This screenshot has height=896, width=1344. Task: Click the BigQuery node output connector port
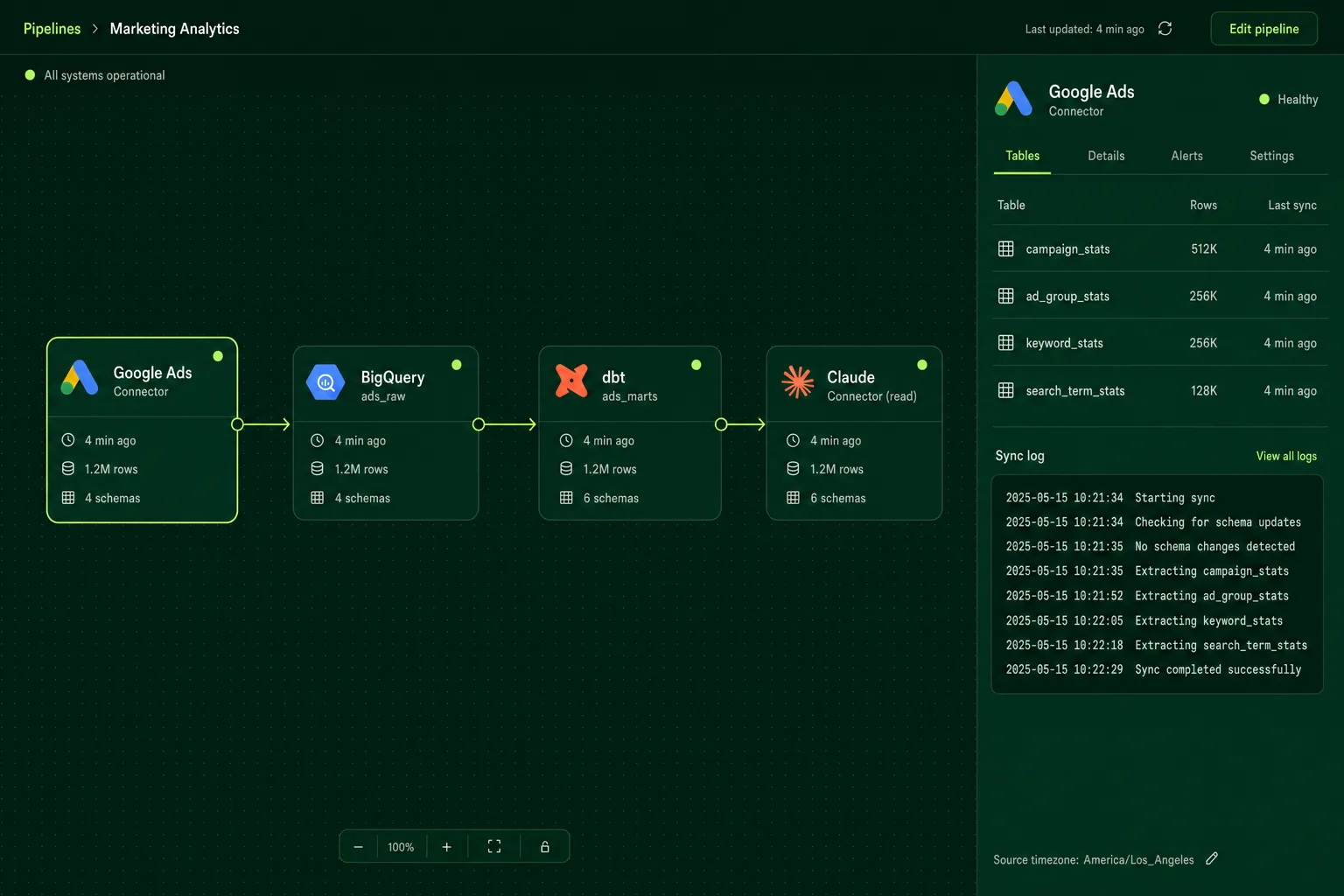click(478, 424)
